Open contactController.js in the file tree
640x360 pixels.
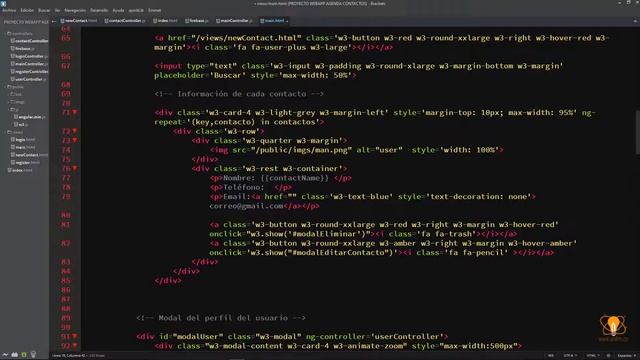tap(29, 41)
